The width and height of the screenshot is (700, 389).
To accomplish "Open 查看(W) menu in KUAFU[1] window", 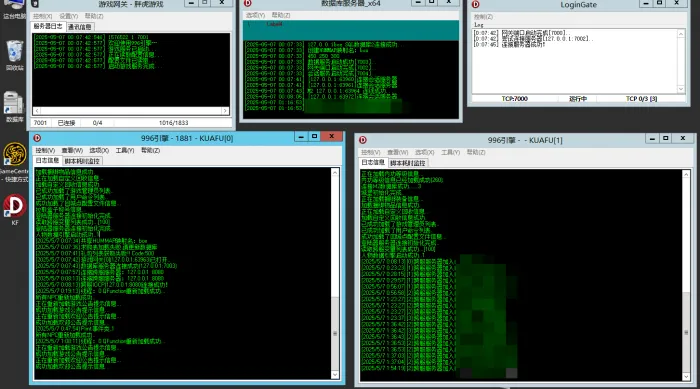I will (397, 152).
